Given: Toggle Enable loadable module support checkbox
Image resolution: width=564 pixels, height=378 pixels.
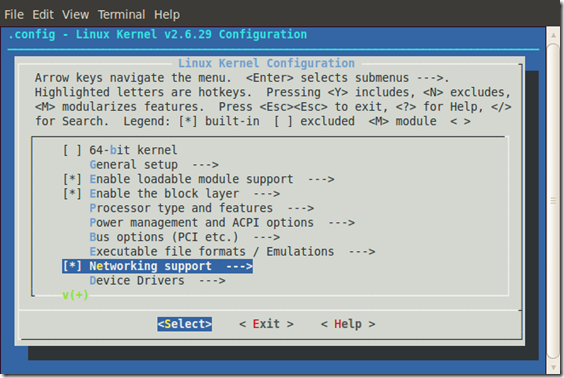Looking at the screenshot, I should pyautogui.click(x=72, y=179).
